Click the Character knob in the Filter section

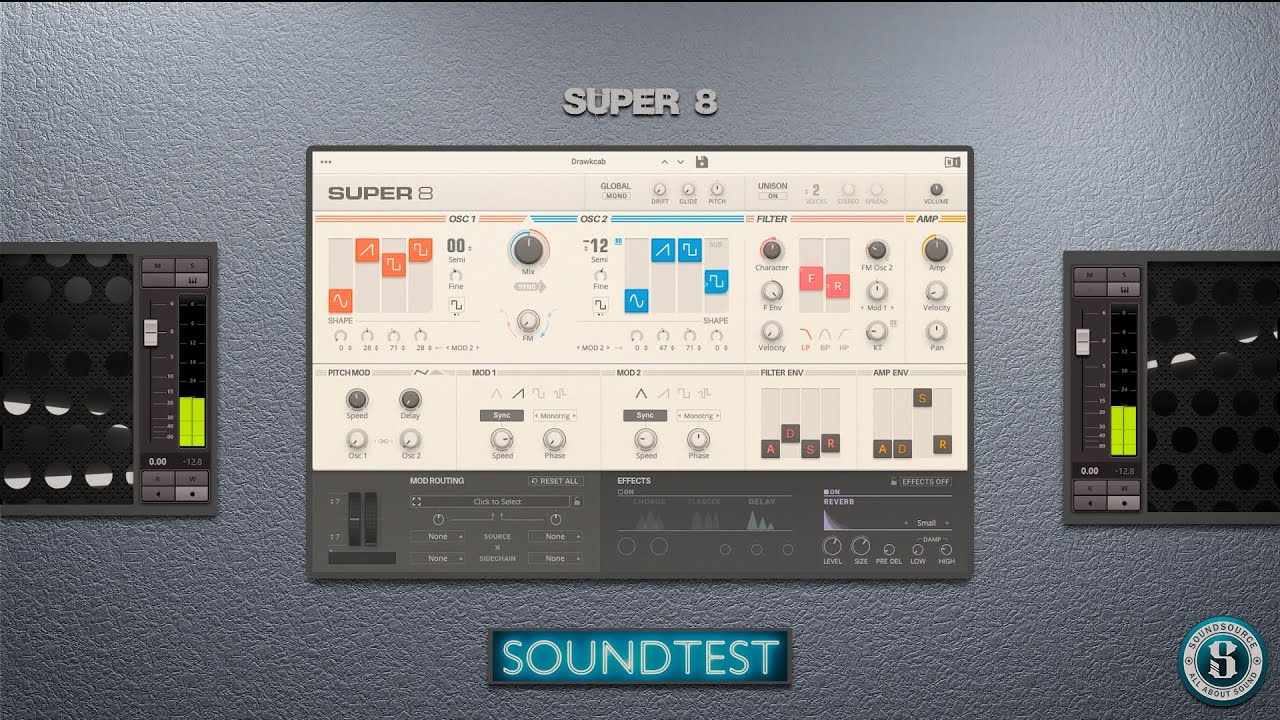coord(771,250)
